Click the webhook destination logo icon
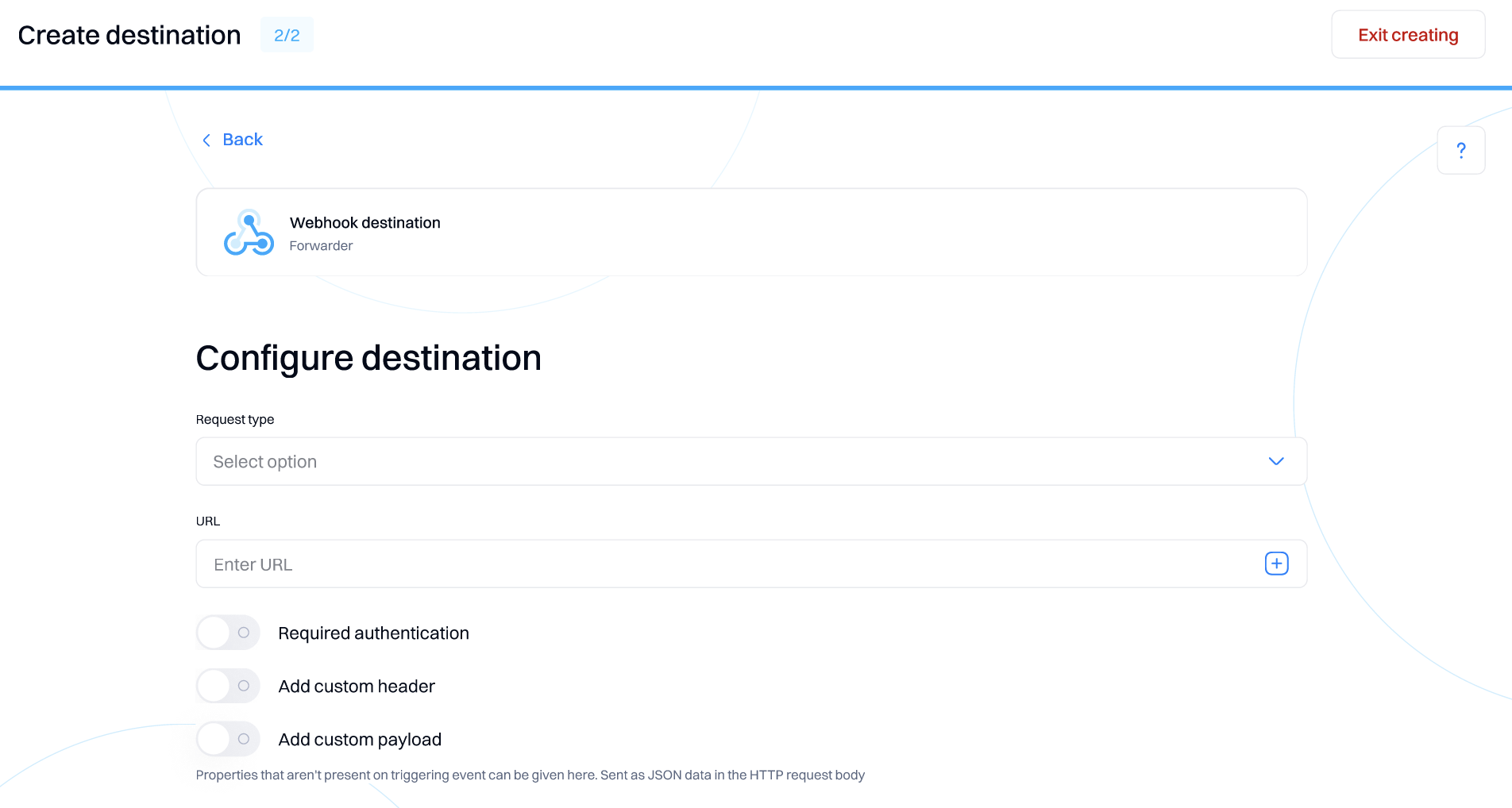 point(249,233)
